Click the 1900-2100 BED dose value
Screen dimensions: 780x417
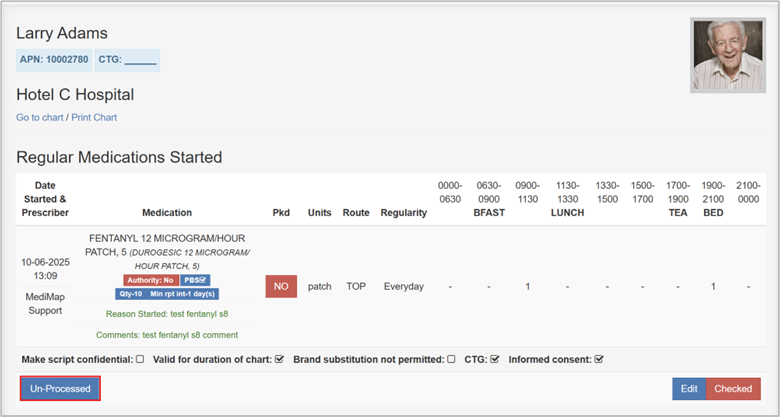click(x=713, y=287)
